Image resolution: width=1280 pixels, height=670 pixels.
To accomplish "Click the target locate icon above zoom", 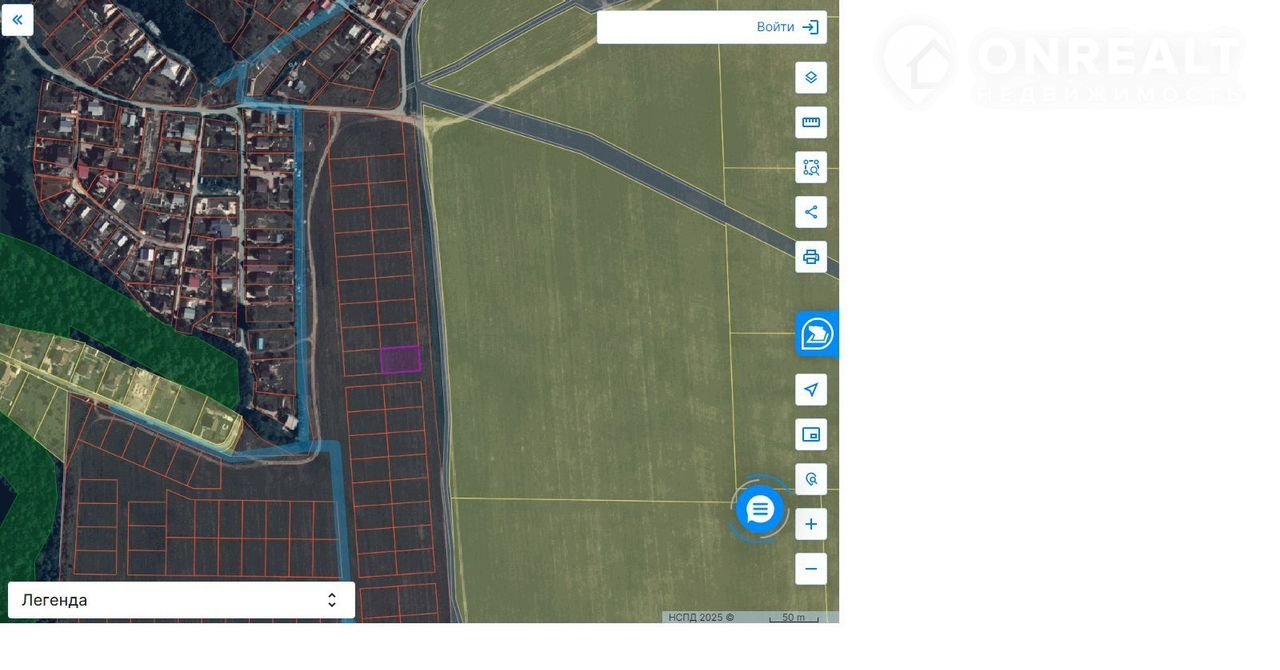I will coord(811,479).
